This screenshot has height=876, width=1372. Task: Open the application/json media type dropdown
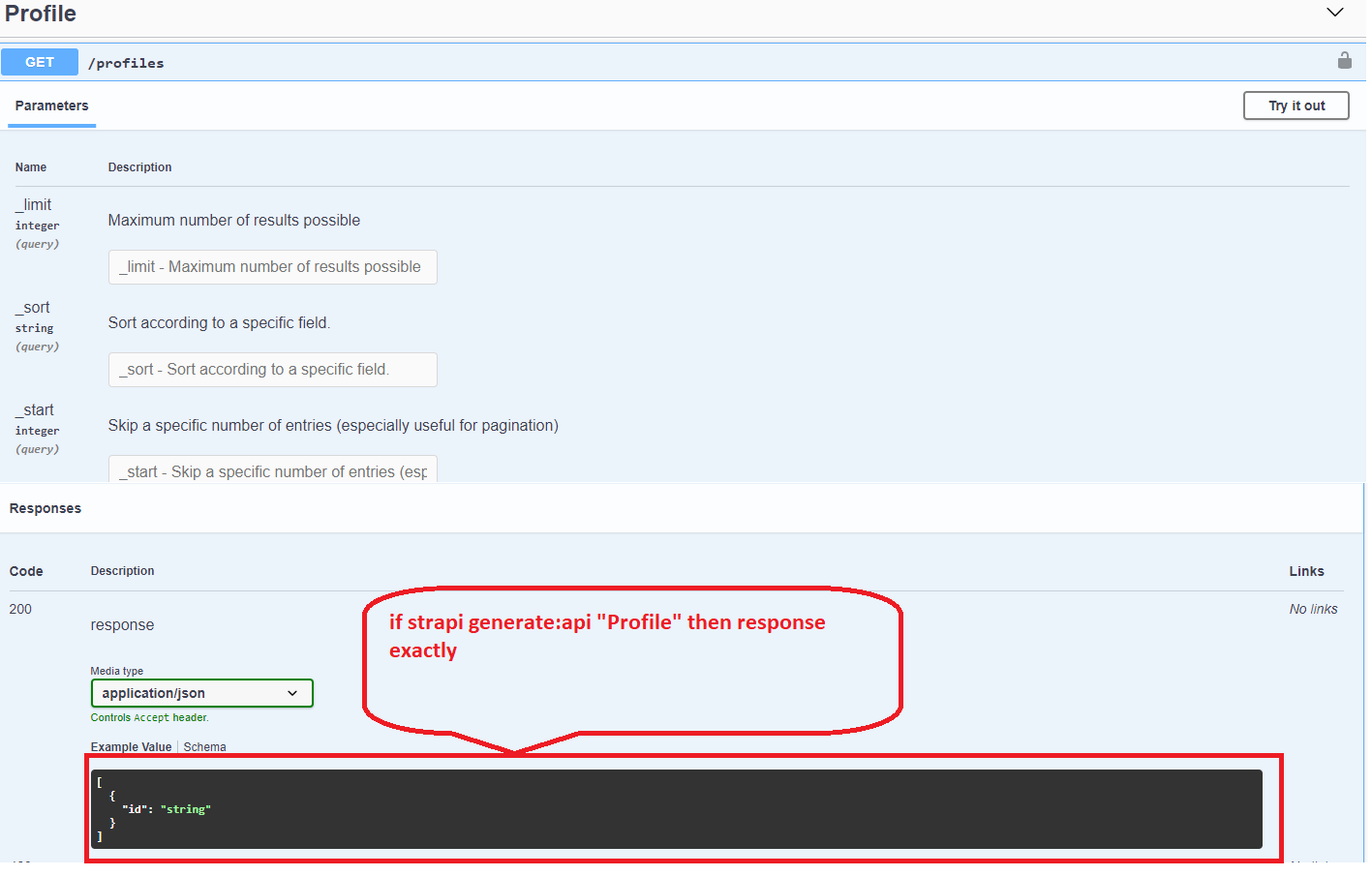pos(201,693)
